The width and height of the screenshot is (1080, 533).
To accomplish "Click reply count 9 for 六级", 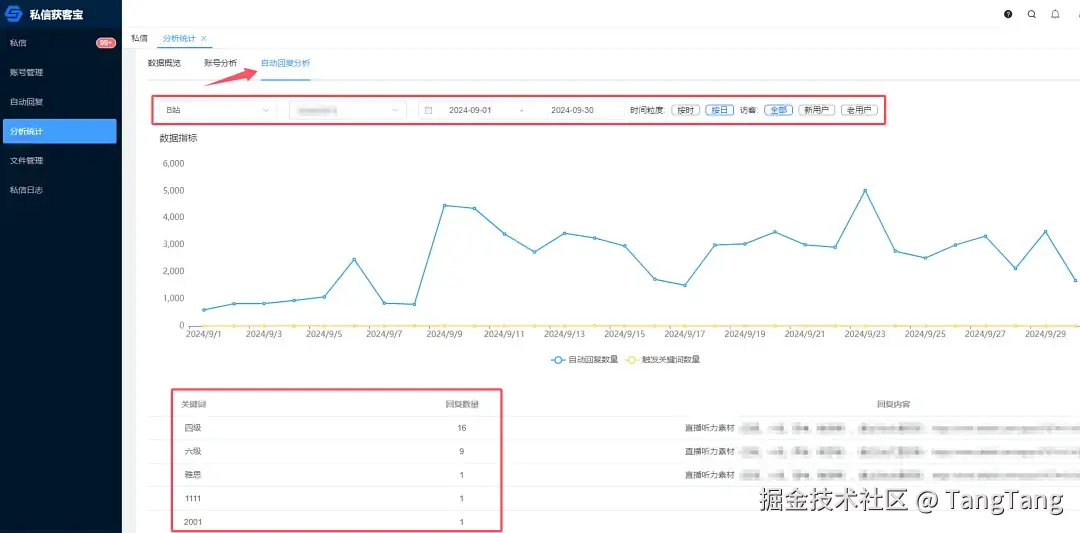I will click(461, 451).
